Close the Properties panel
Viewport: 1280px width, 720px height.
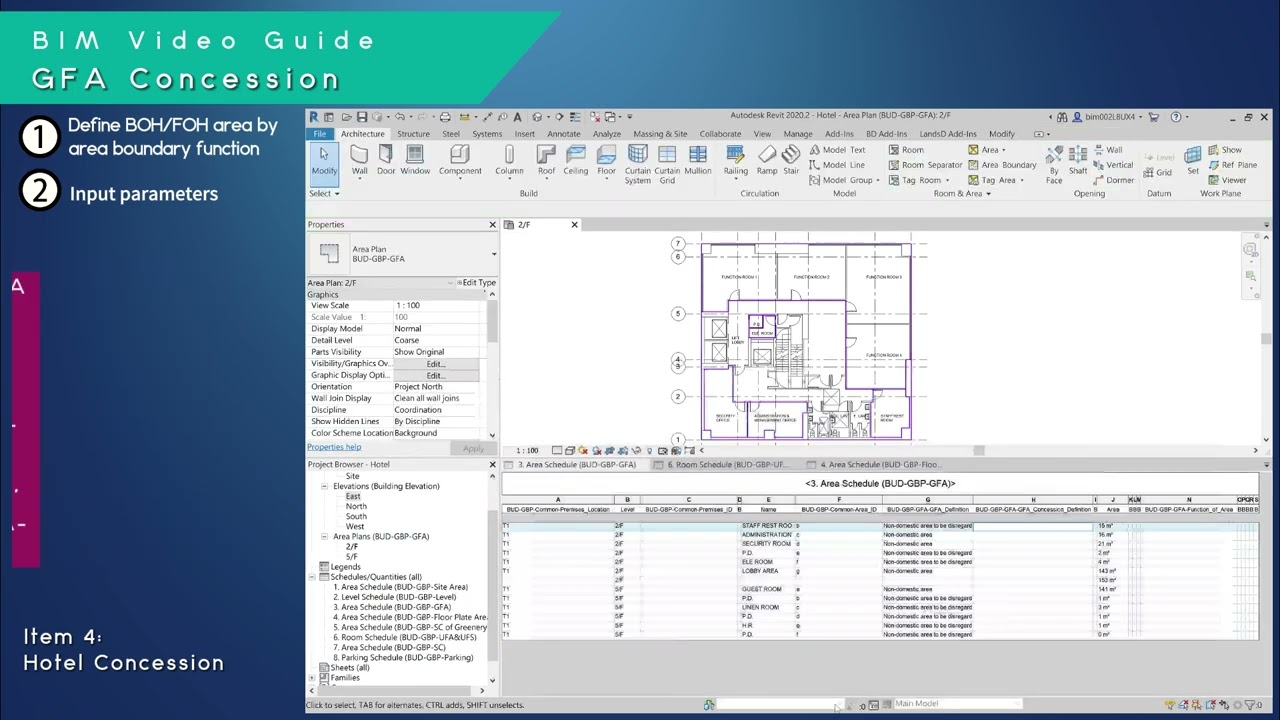point(493,225)
